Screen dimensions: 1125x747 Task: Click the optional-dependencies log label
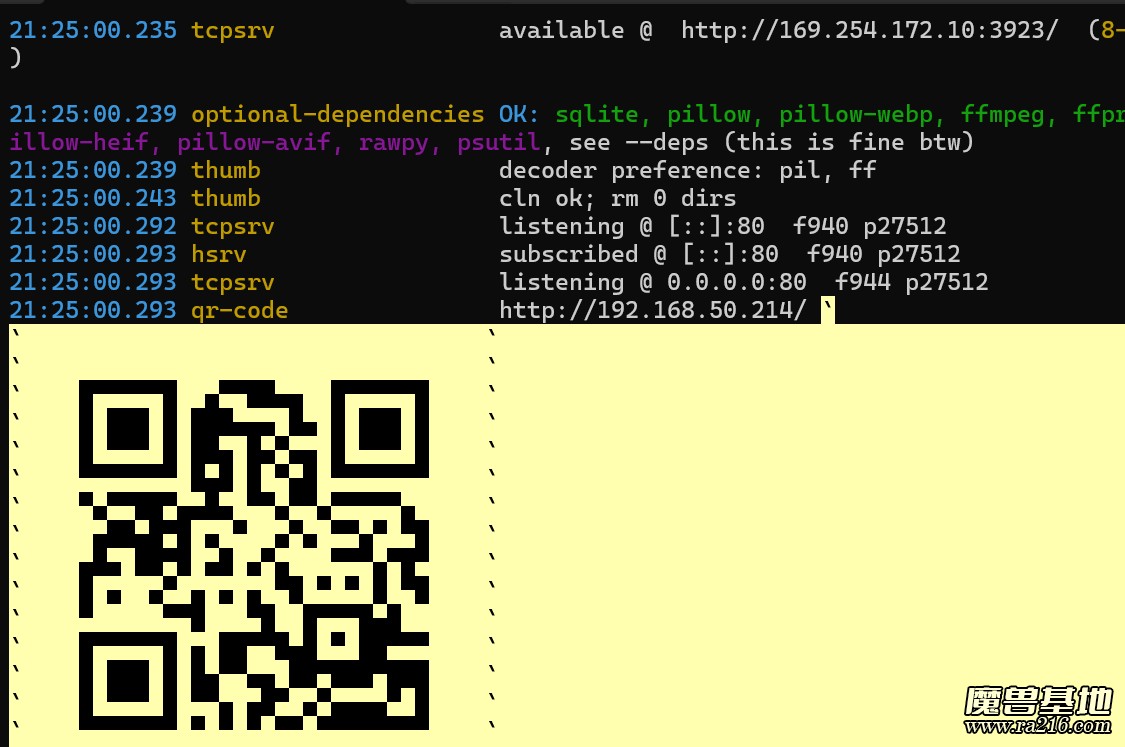(338, 115)
